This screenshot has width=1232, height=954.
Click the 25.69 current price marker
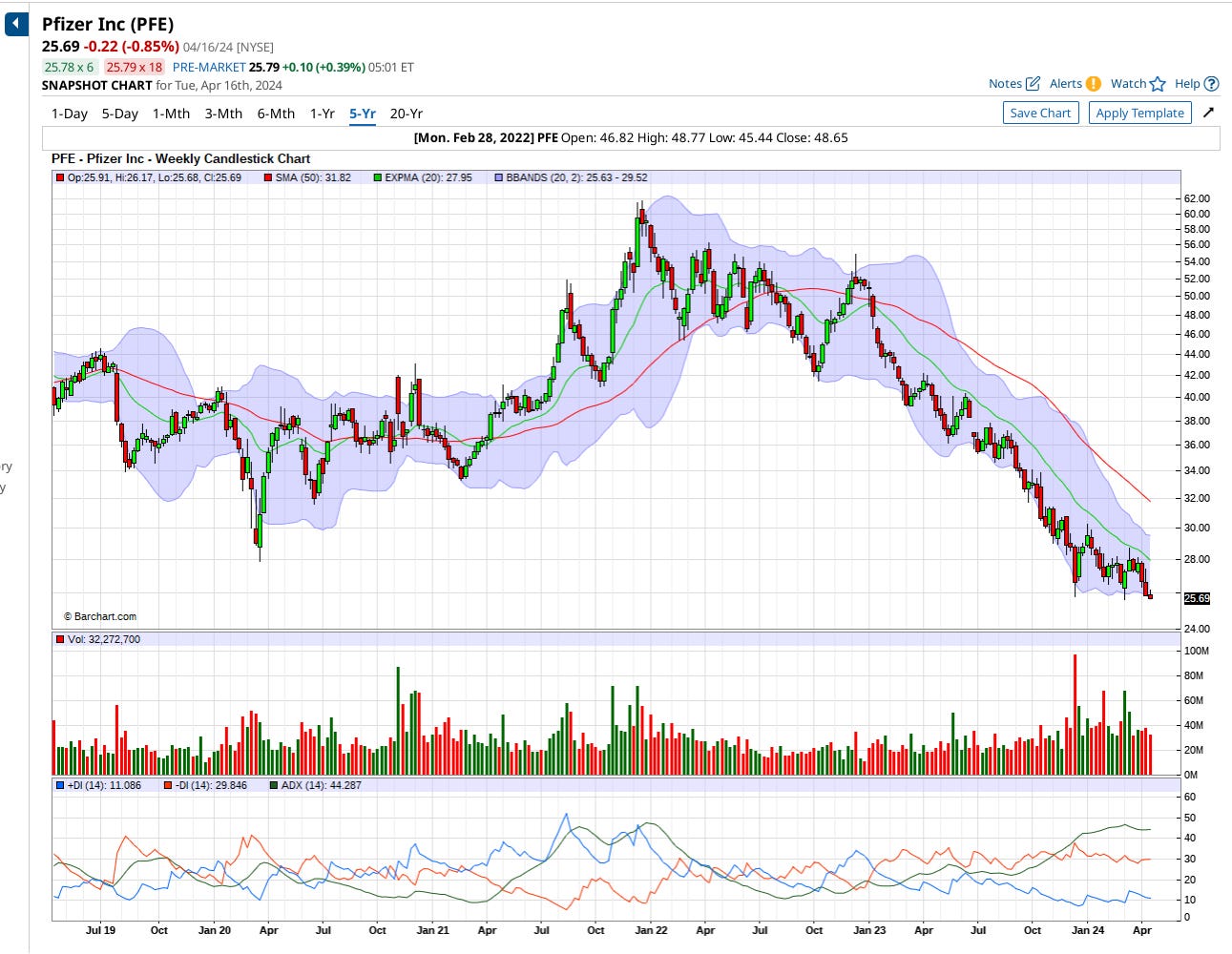tap(1197, 598)
